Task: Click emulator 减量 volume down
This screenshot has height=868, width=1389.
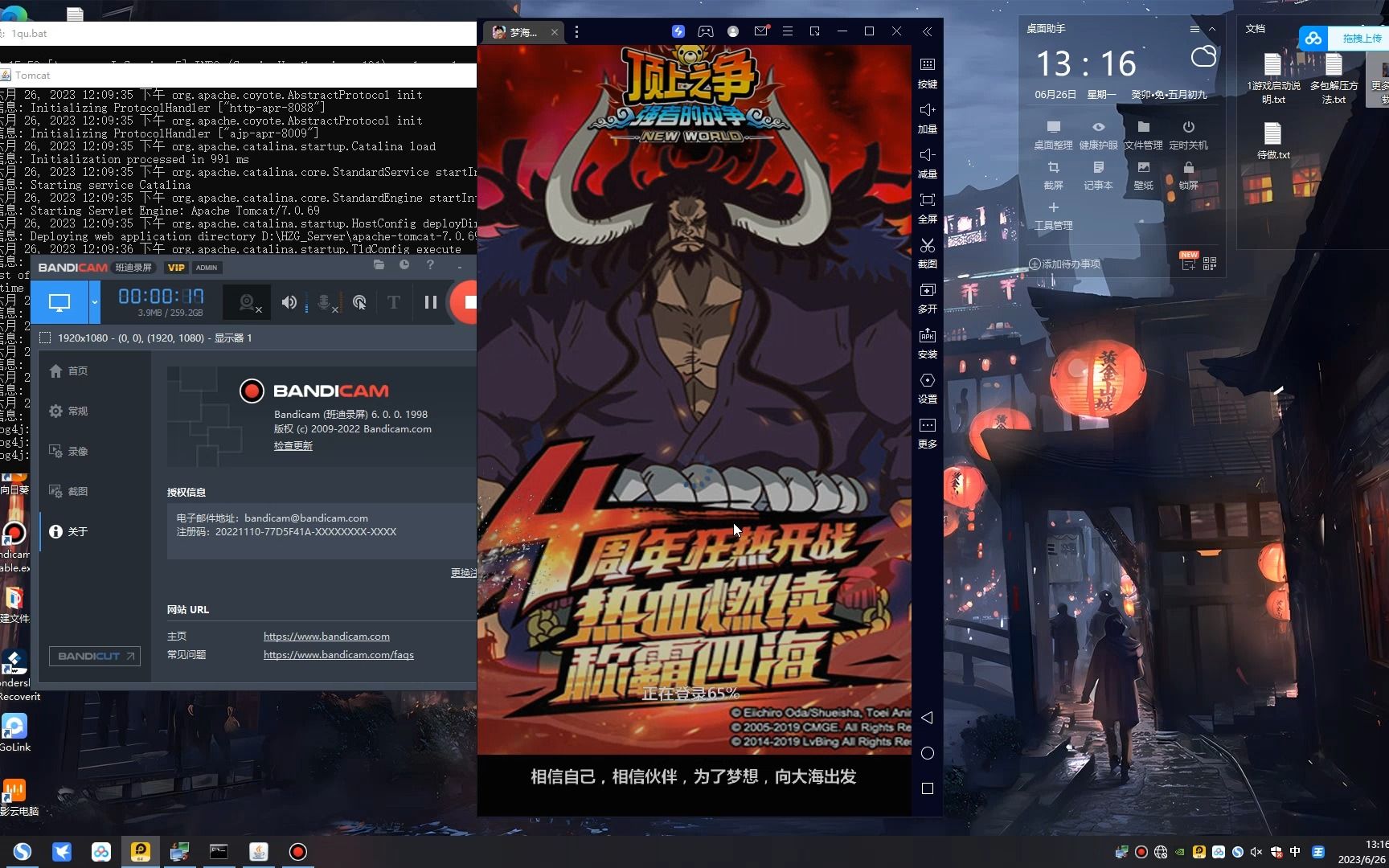Action: [927, 162]
